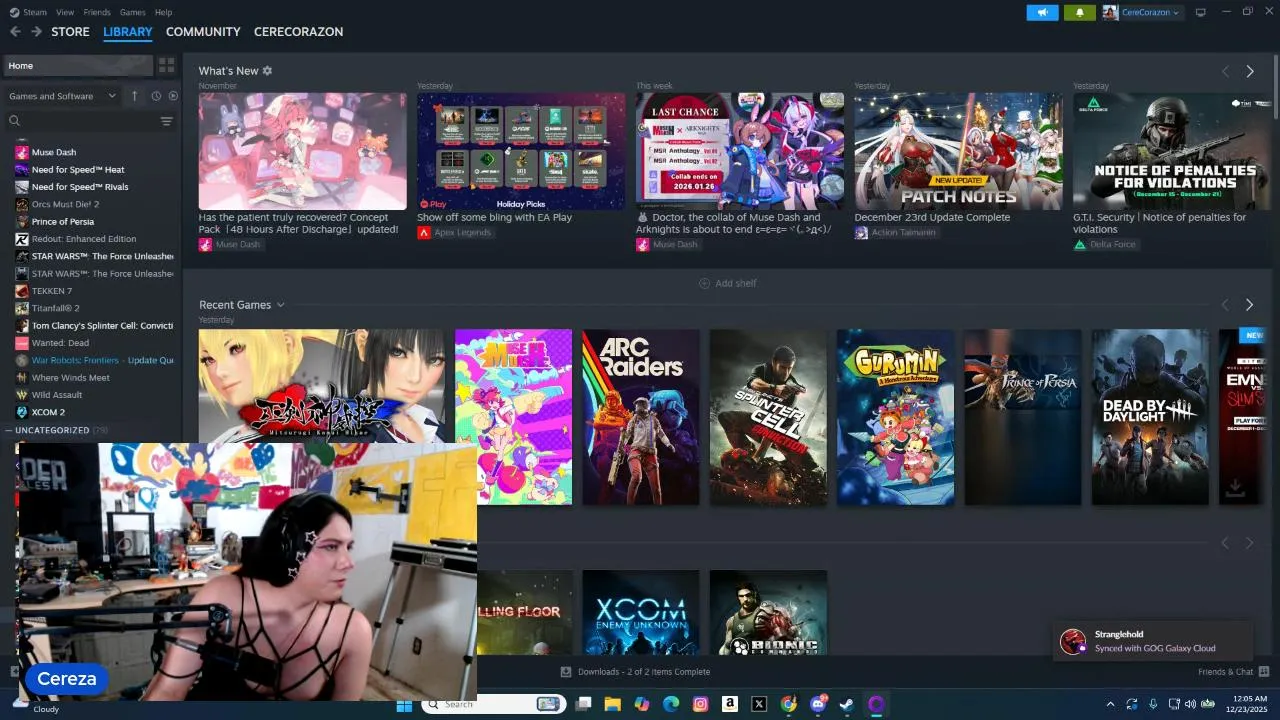Click the Windows taskbar search box
Viewport: 1280px width, 720px height.
tap(492, 704)
